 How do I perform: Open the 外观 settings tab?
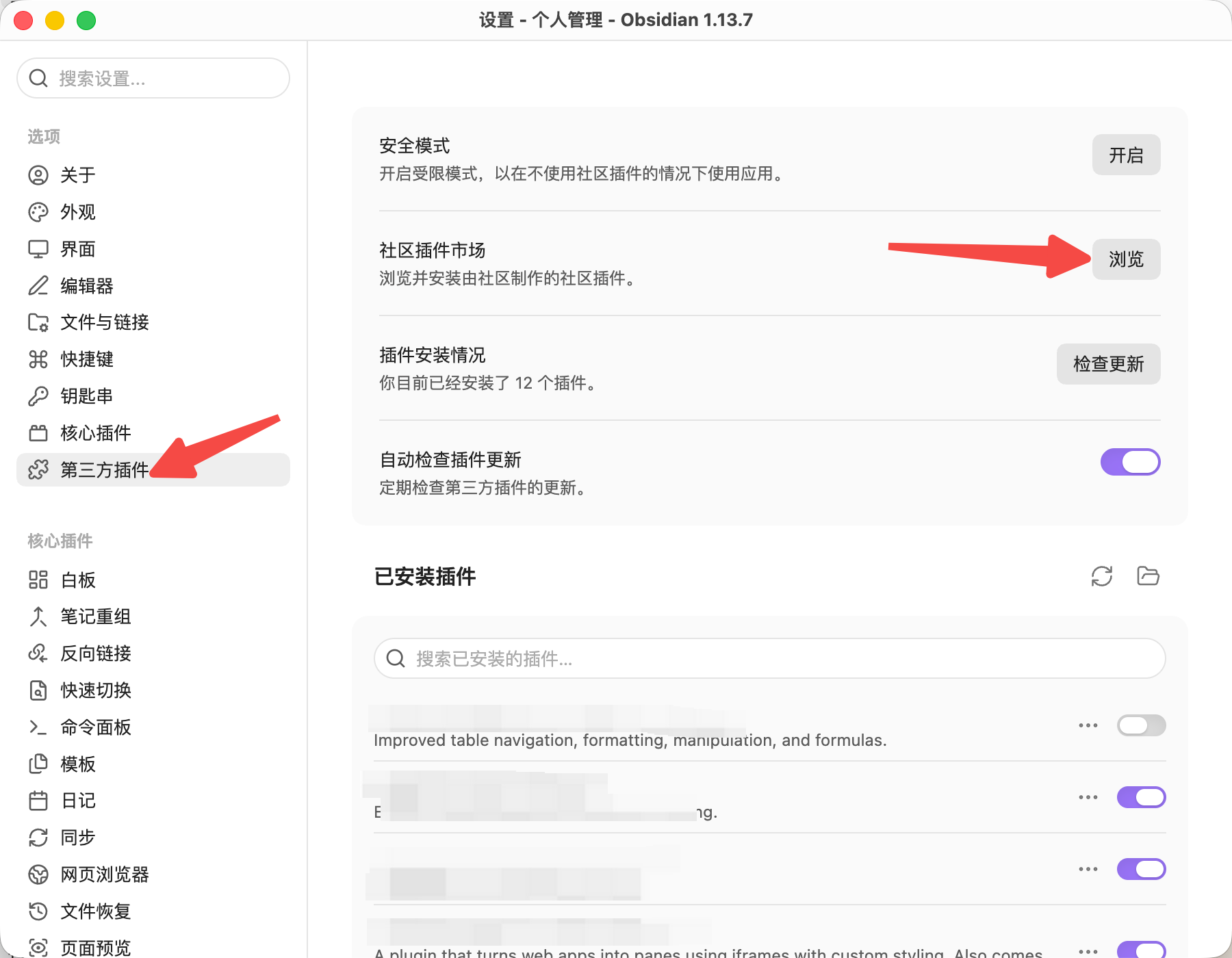[153, 212]
